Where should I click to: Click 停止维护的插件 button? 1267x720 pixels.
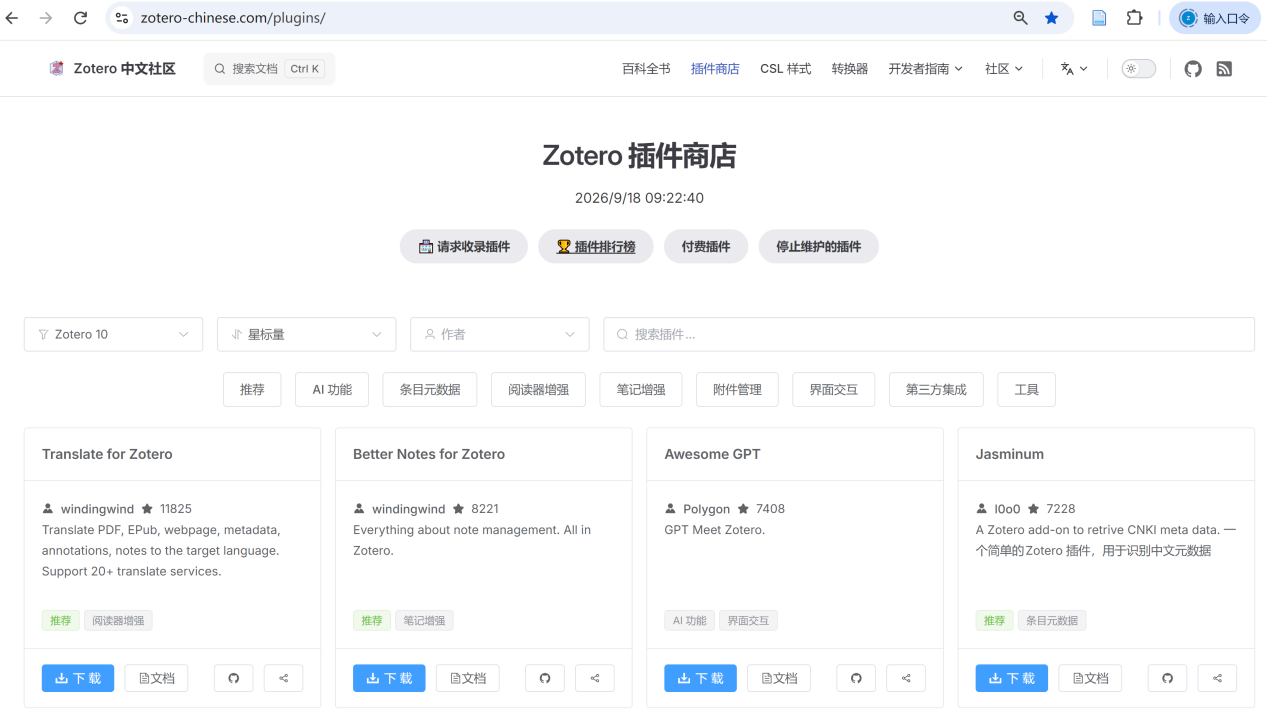coord(818,246)
